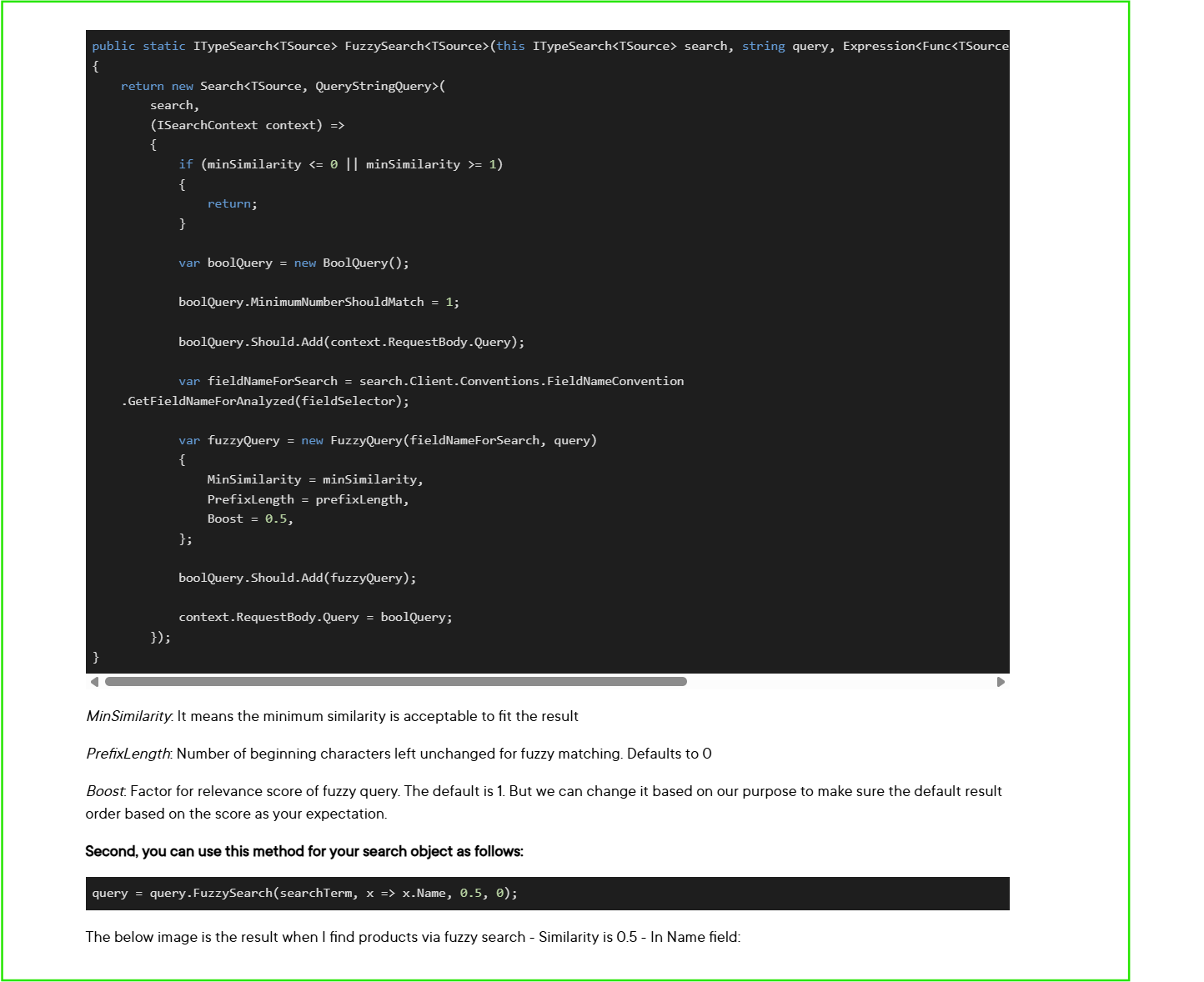Click the italic PrefixLength term in the description
1204x982 pixels.
[128, 754]
